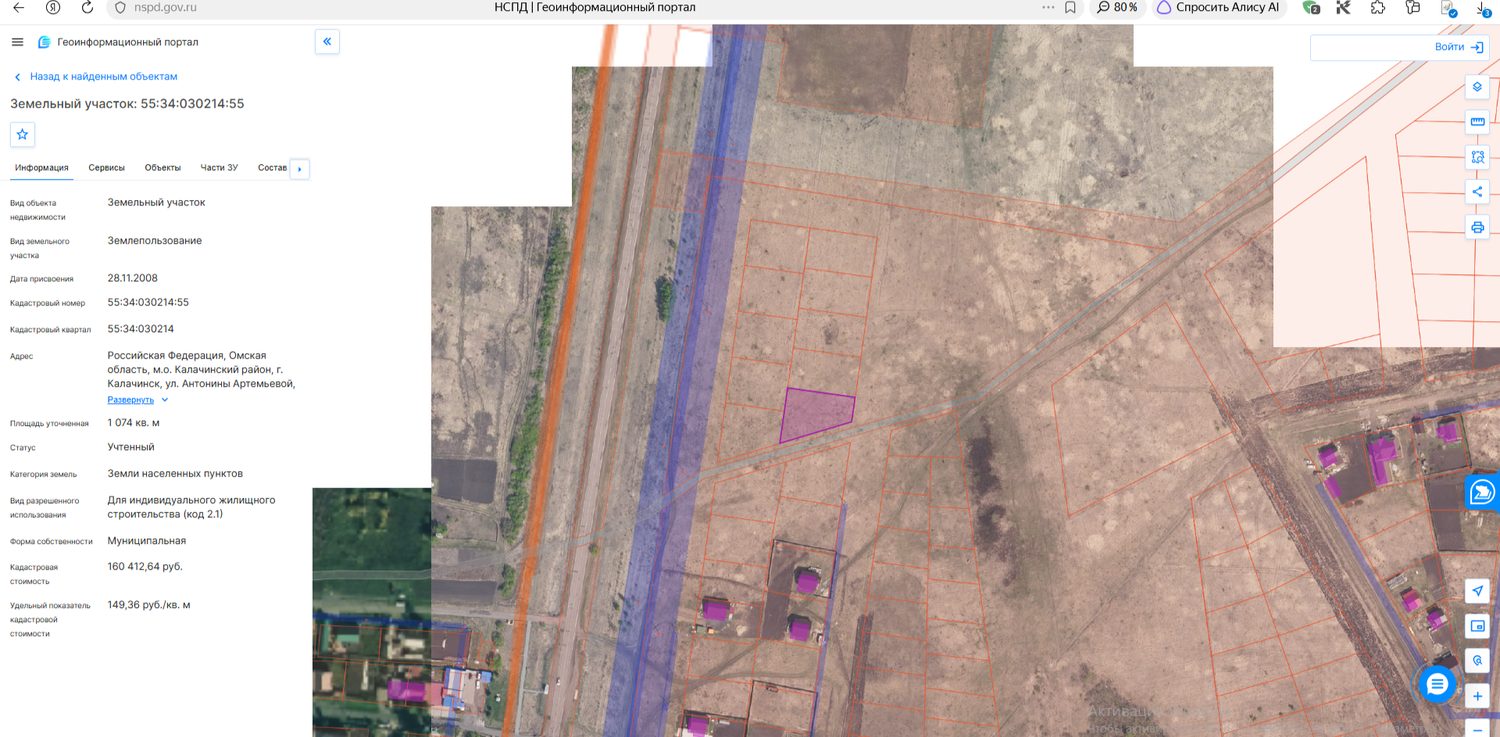Screen dimensions: 1500x737
Task: Switch to the Части ЗУ tab
Action: click(219, 167)
